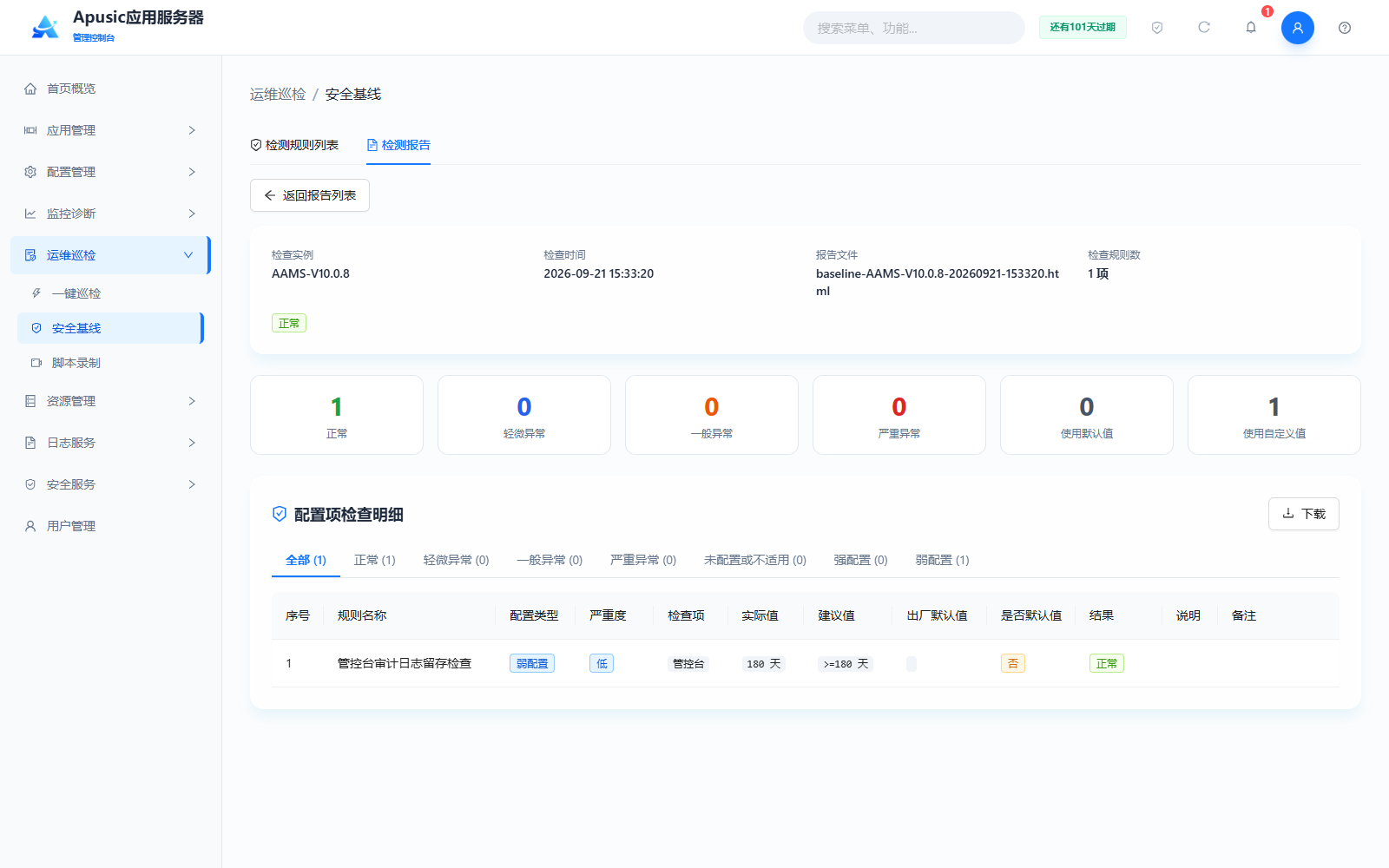
Task: Open the notification bell
Action: click(x=1251, y=28)
